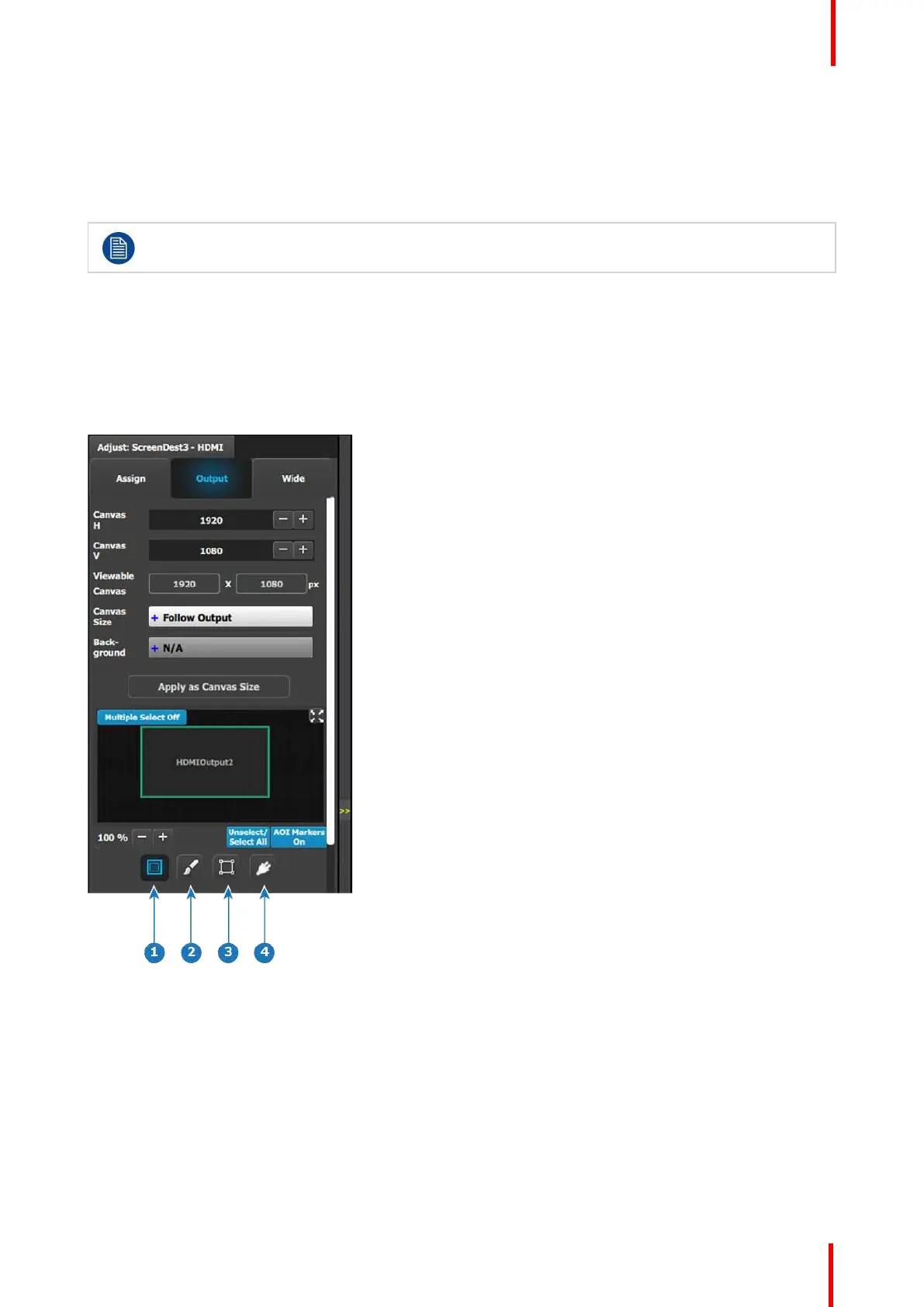
Task: Select the connector plug tool icon
Action: coord(263,867)
